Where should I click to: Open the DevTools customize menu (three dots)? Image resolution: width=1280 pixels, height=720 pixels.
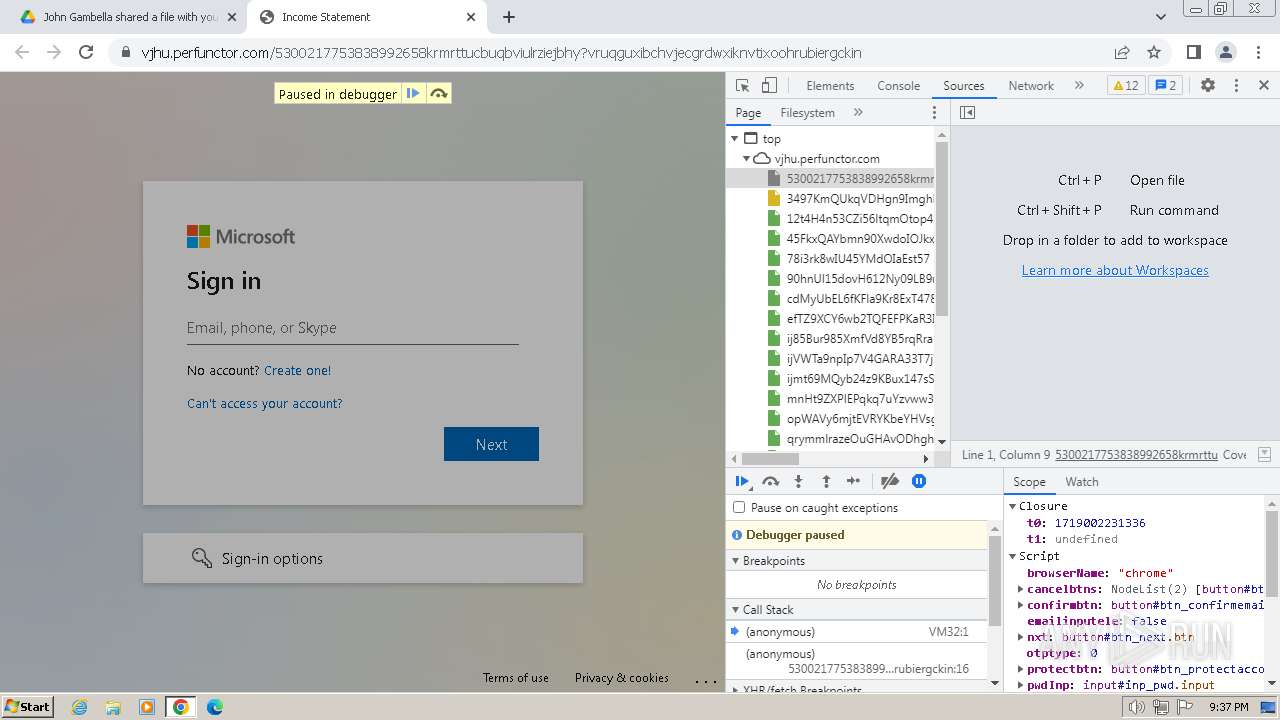tap(1236, 86)
